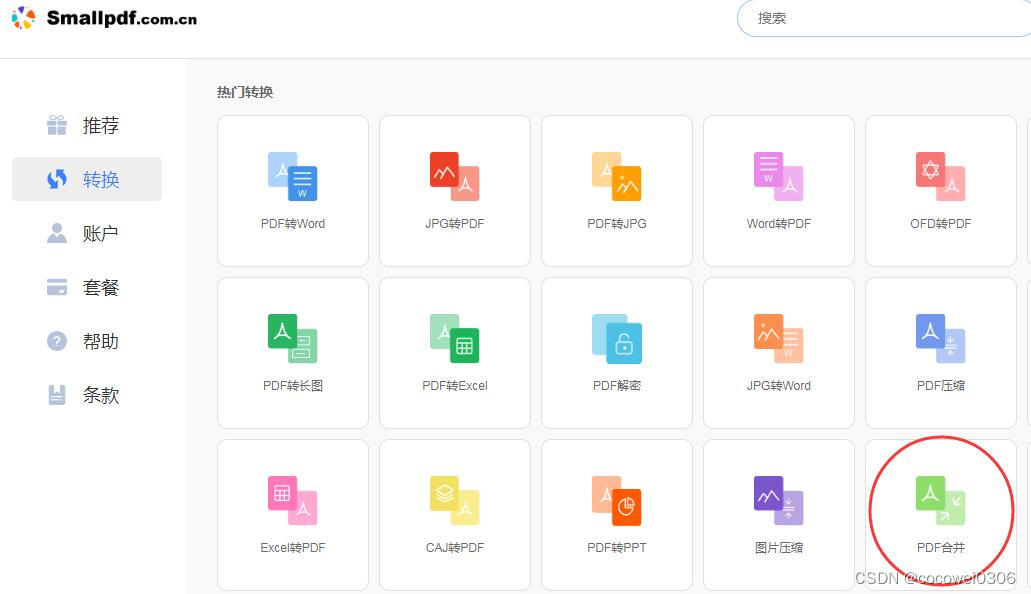The image size is (1031, 594).
Task: Click the sync arrows icon beside 转换
Action: tap(57, 179)
